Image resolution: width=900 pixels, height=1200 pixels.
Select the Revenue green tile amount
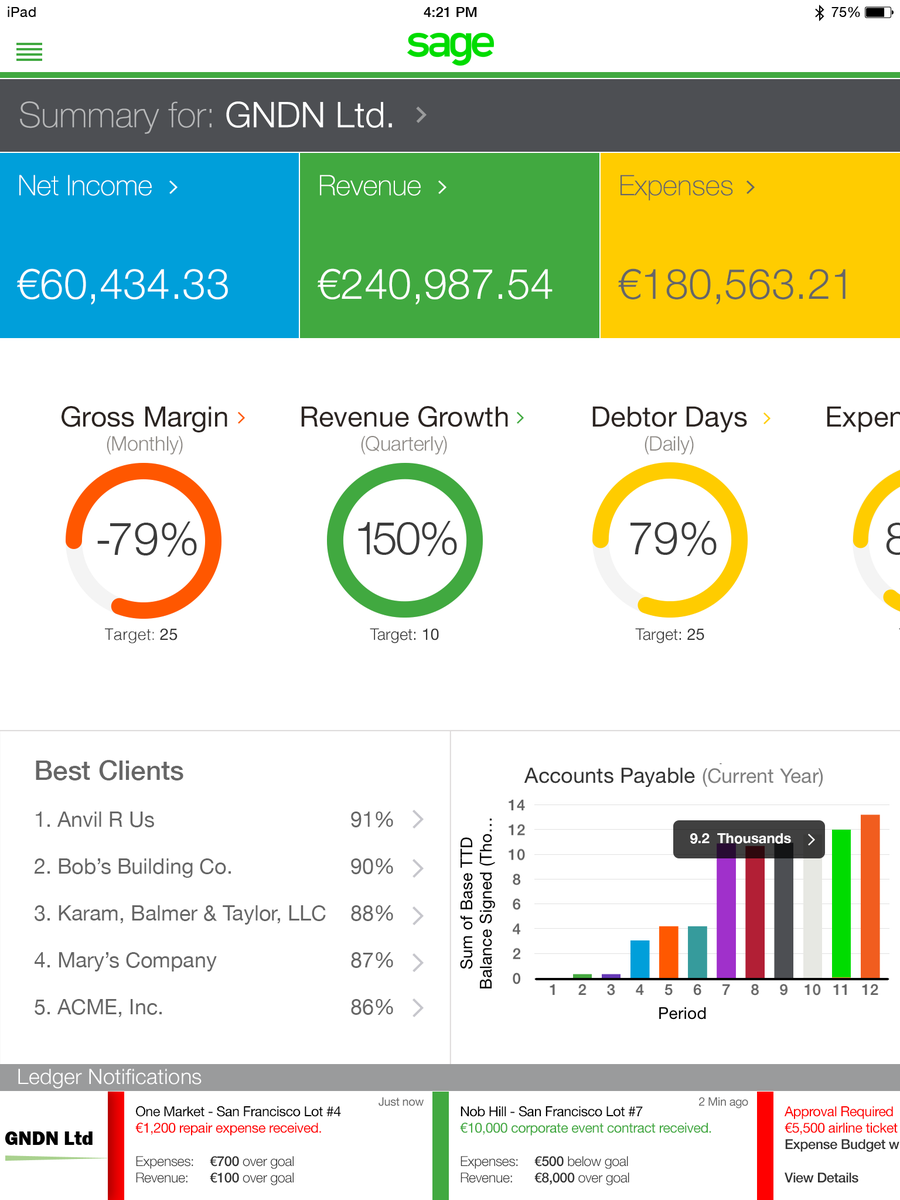click(435, 285)
